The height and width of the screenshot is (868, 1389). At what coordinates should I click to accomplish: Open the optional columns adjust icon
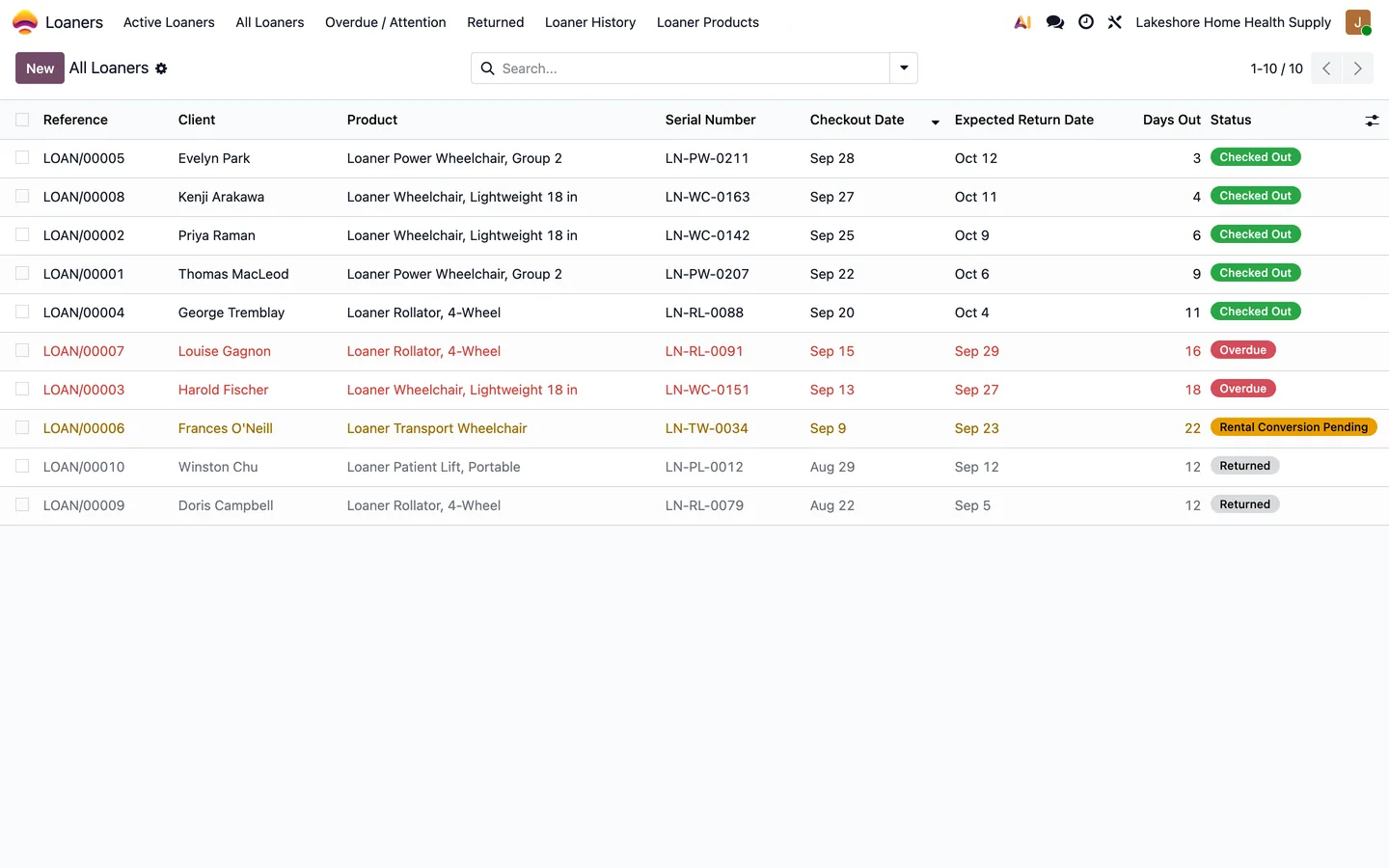(1372, 121)
